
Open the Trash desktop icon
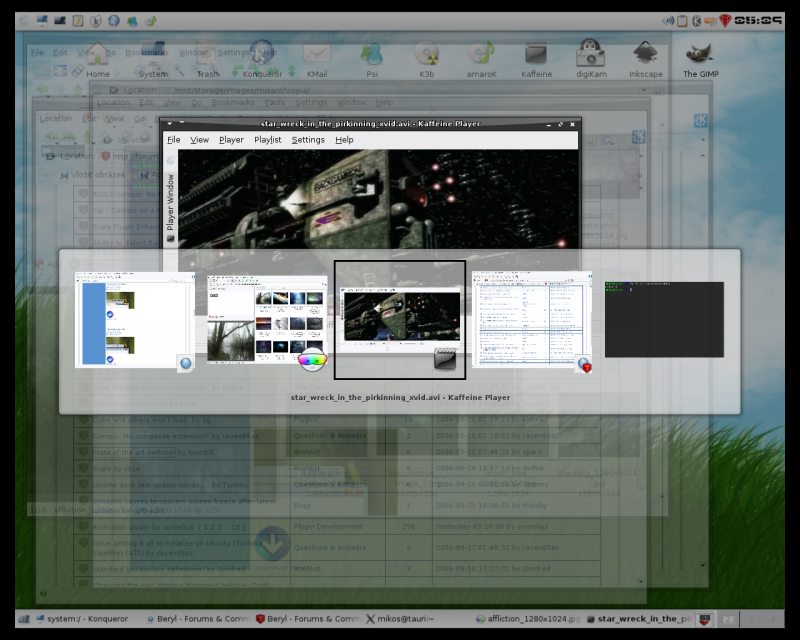point(208,60)
